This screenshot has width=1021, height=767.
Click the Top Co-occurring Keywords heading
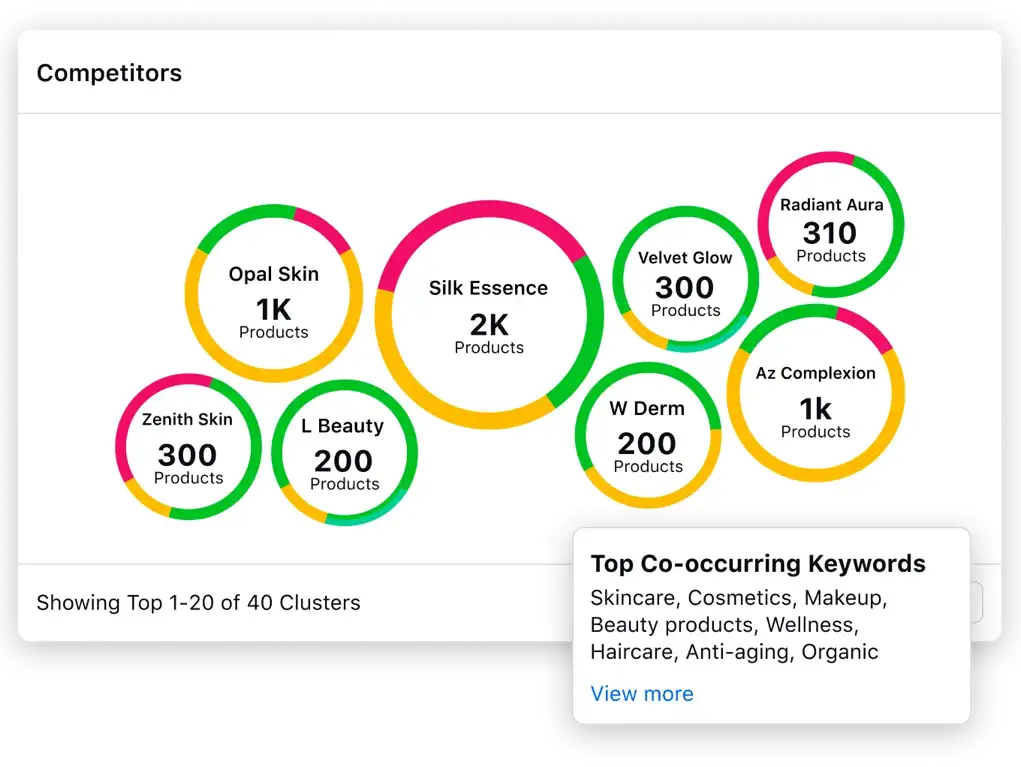pyautogui.click(x=758, y=563)
